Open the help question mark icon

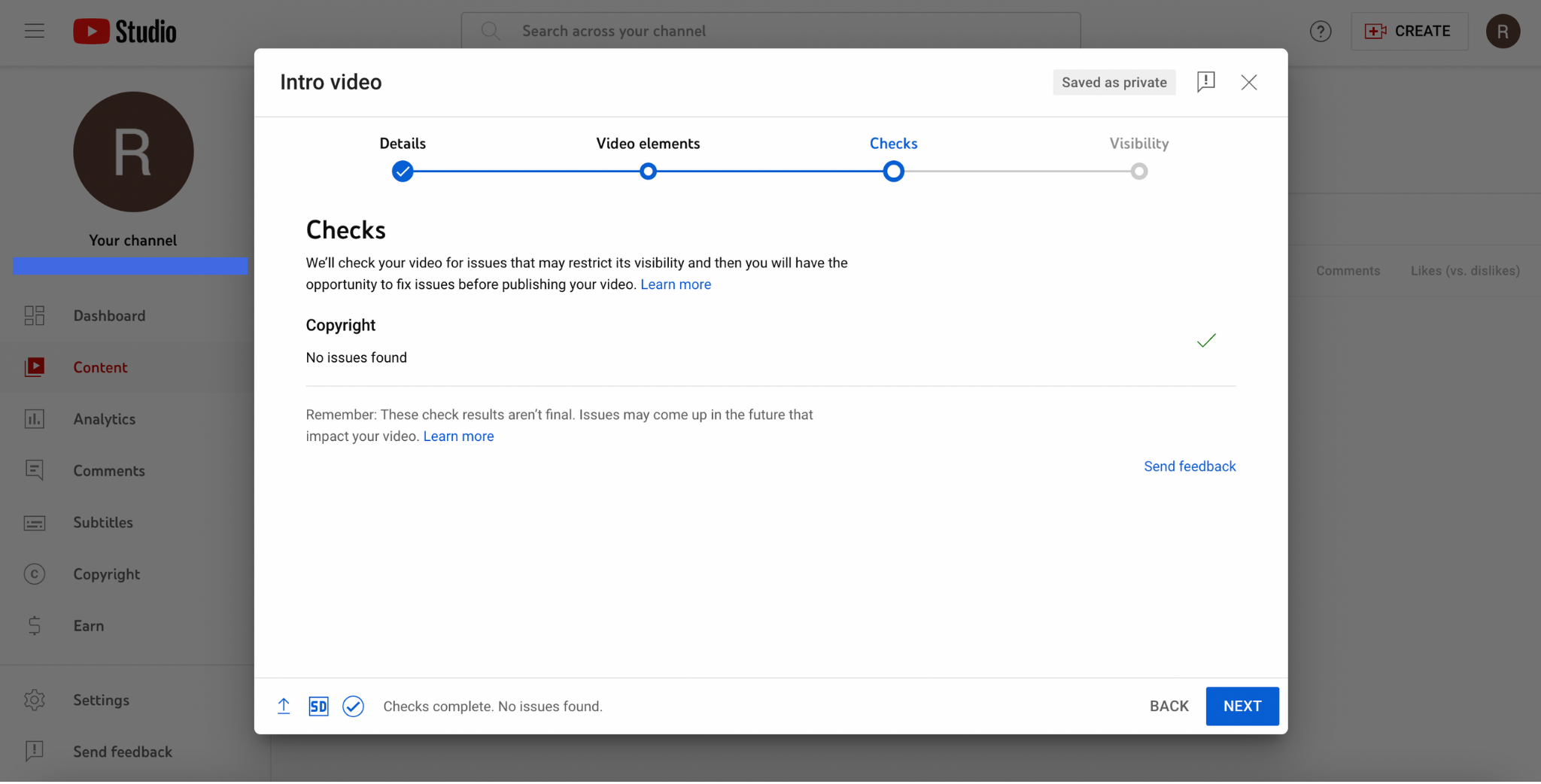pos(1320,32)
